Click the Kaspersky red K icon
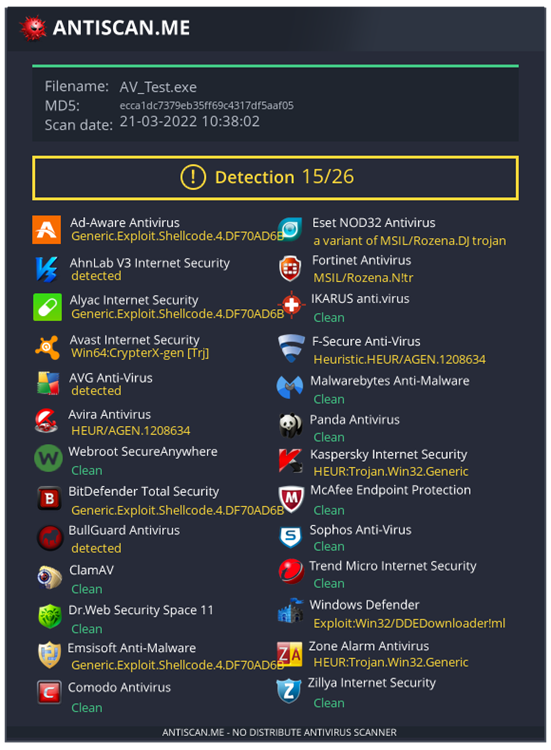This screenshot has height=750, width=551. 290,461
